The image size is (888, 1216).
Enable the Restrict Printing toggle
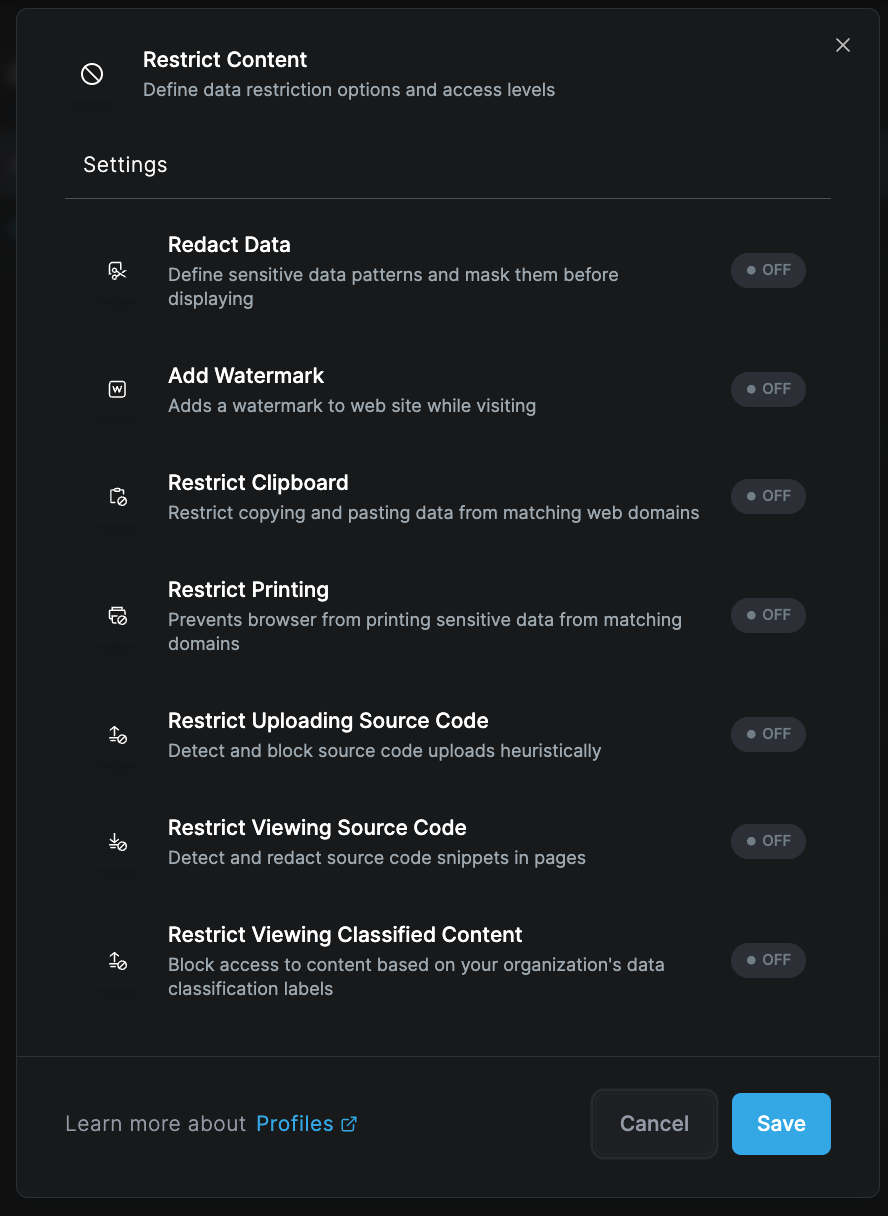pos(768,615)
